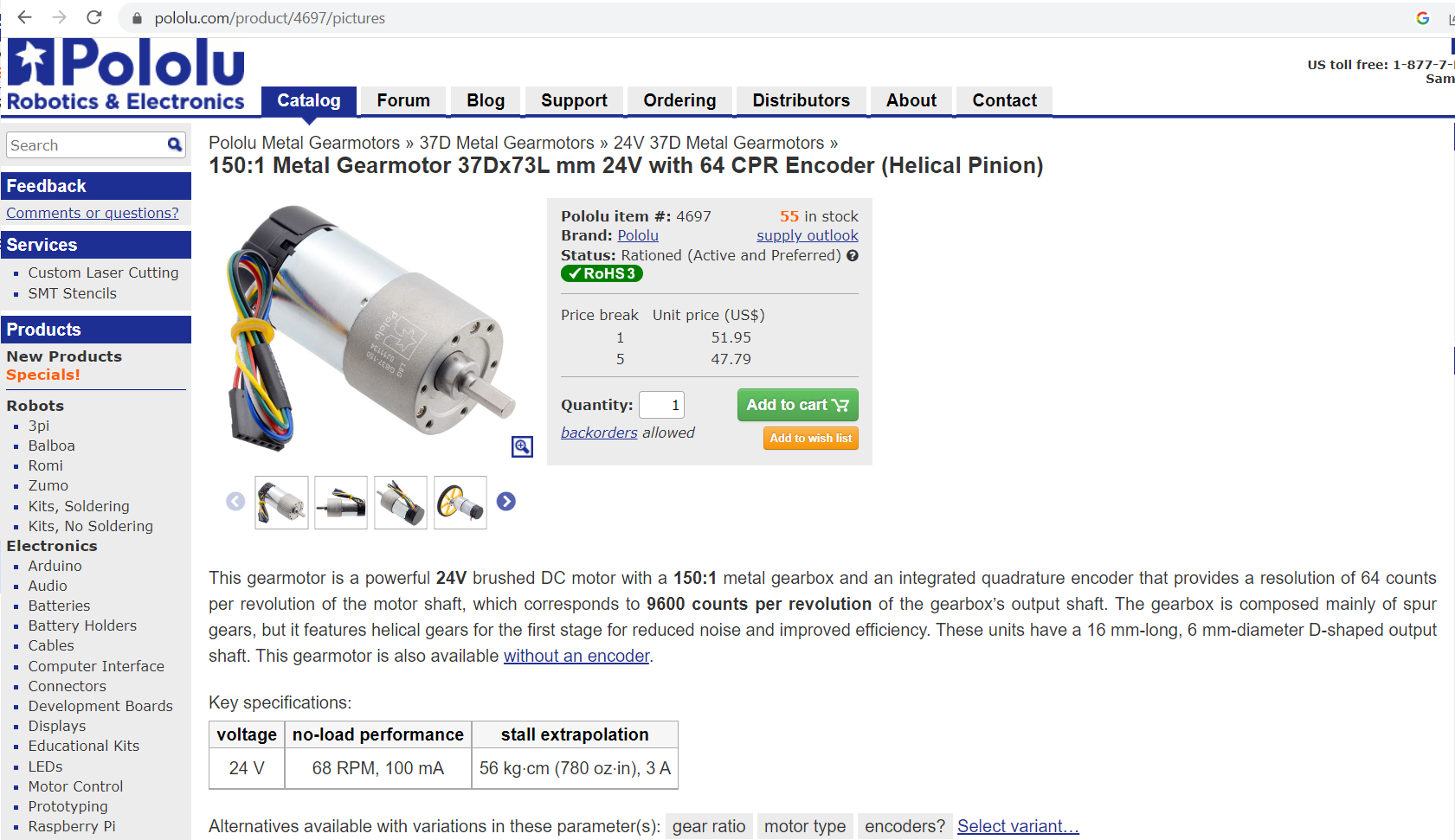Open the enlarge image magnifier icon
This screenshot has width=1455, height=840.
(x=522, y=446)
